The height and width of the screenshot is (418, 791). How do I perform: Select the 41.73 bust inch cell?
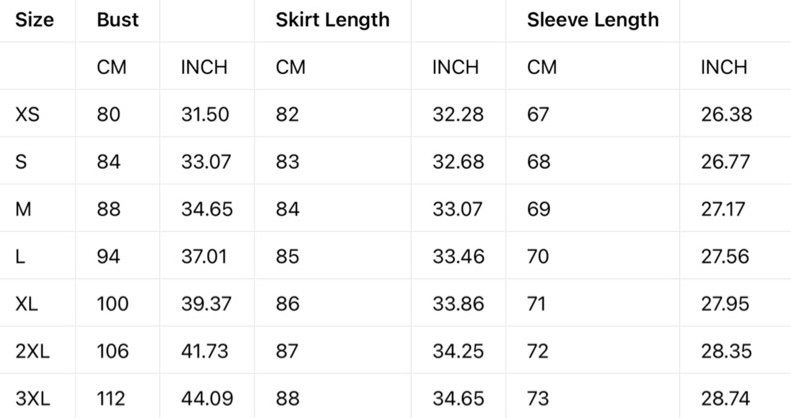click(205, 352)
